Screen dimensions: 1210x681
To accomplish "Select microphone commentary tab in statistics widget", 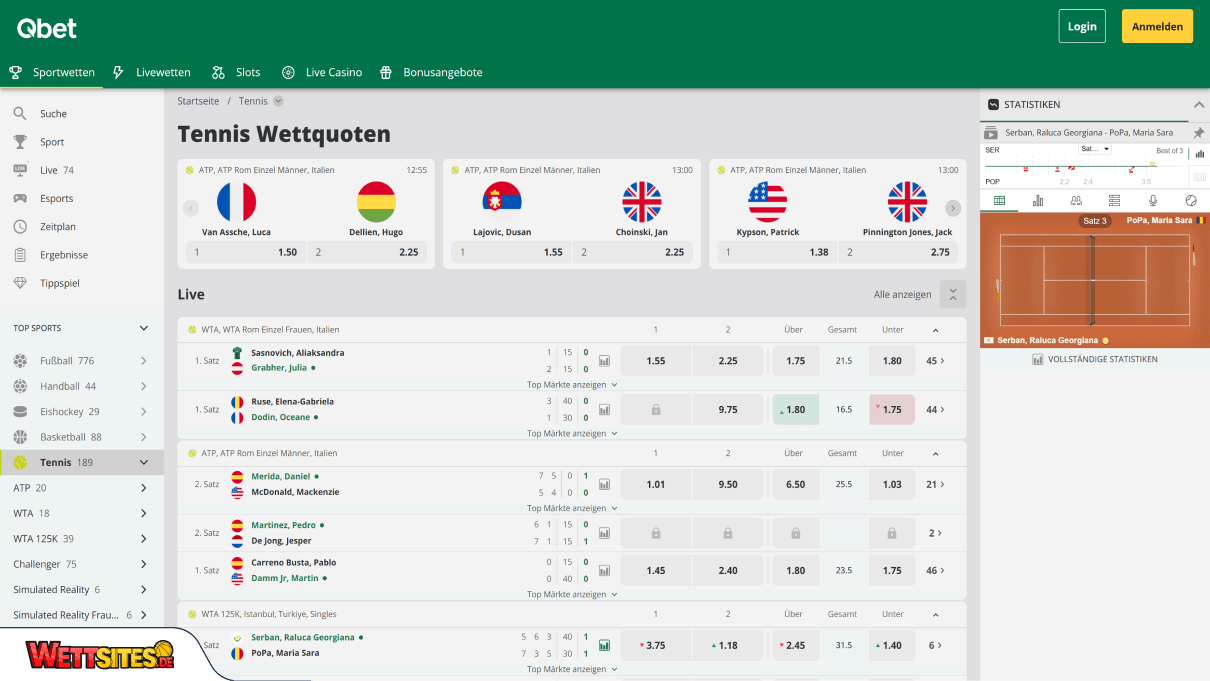I will point(1153,200).
